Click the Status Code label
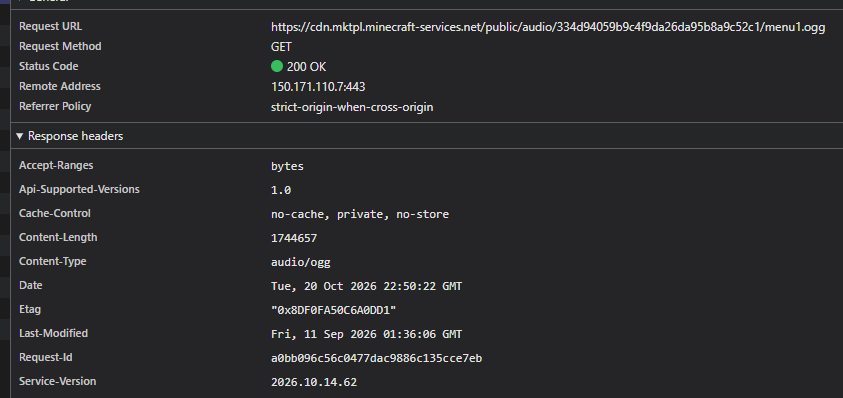The width and height of the screenshot is (843, 398). (48, 66)
